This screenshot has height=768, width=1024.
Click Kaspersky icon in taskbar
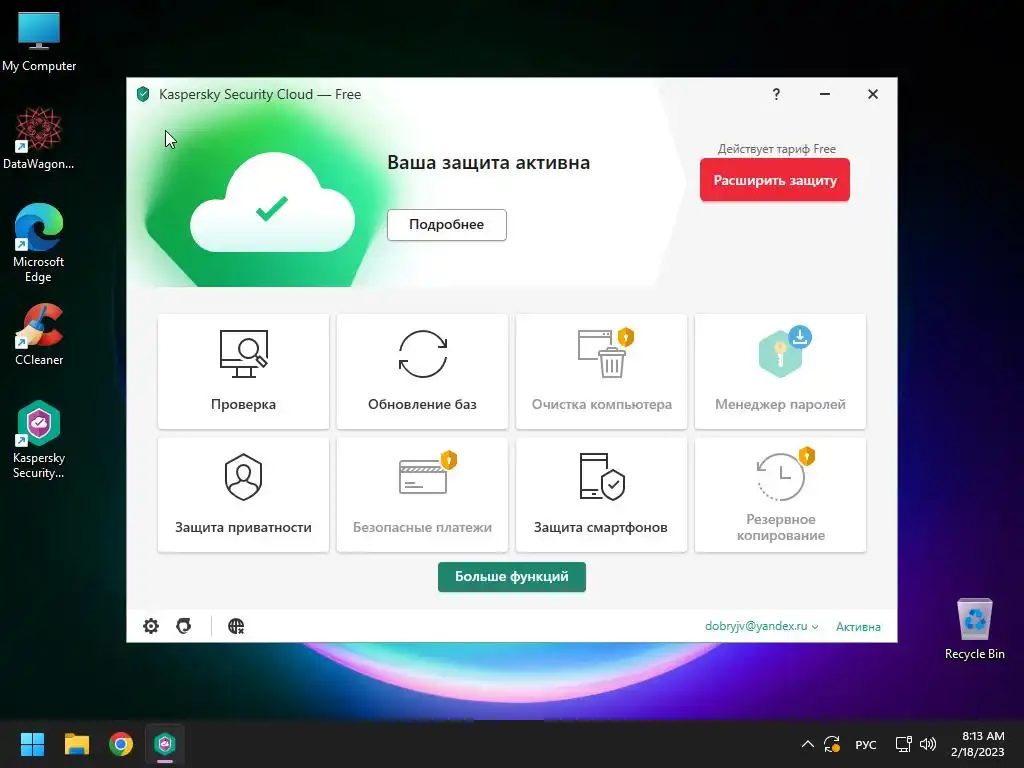tap(165, 744)
